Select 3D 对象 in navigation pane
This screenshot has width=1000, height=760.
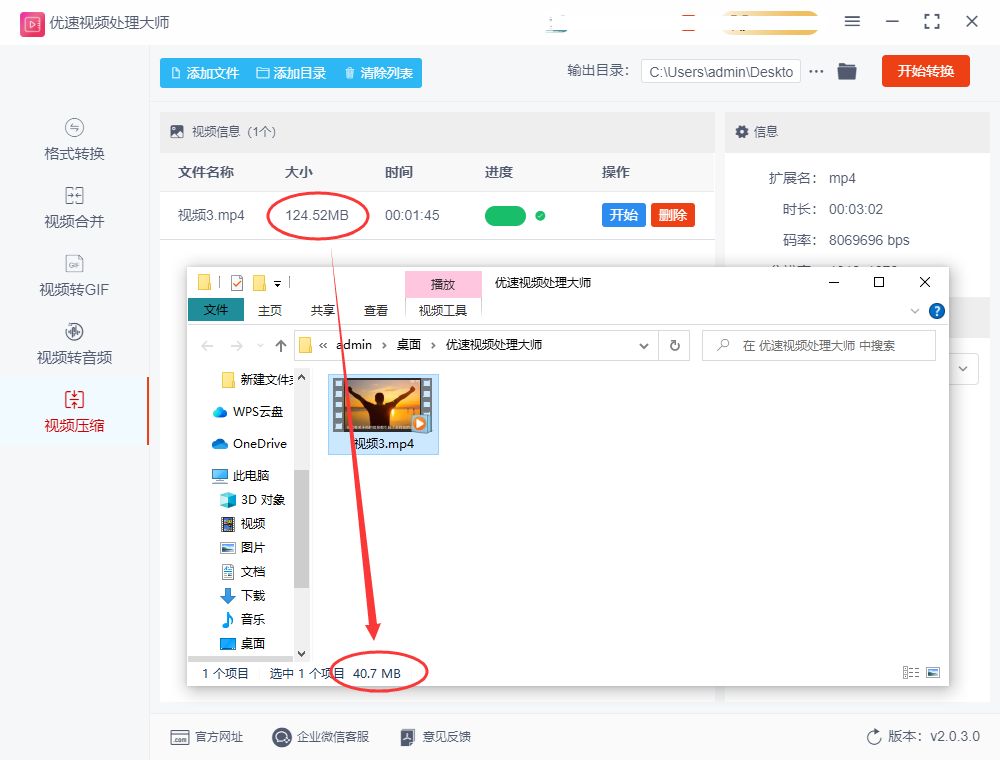pos(253,500)
